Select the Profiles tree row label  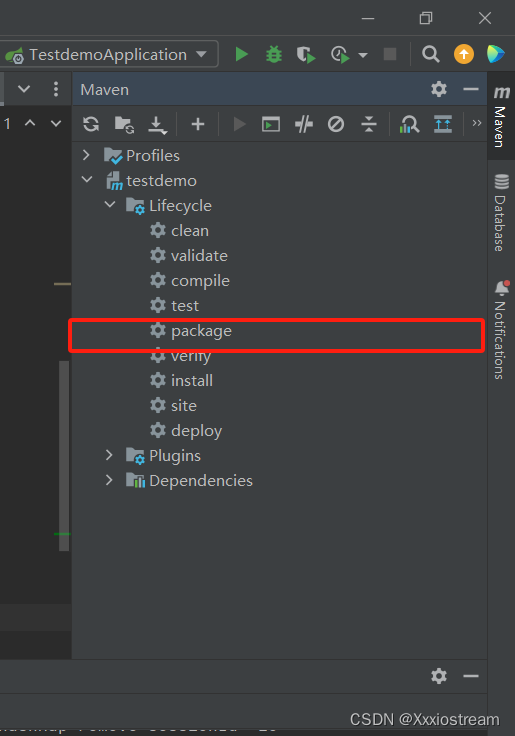(153, 155)
